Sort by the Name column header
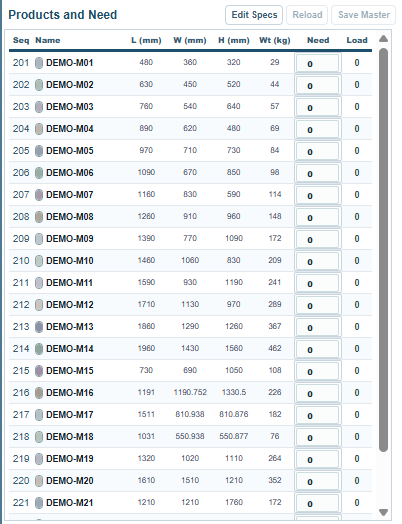The height and width of the screenshot is (524, 402). point(48,40)
